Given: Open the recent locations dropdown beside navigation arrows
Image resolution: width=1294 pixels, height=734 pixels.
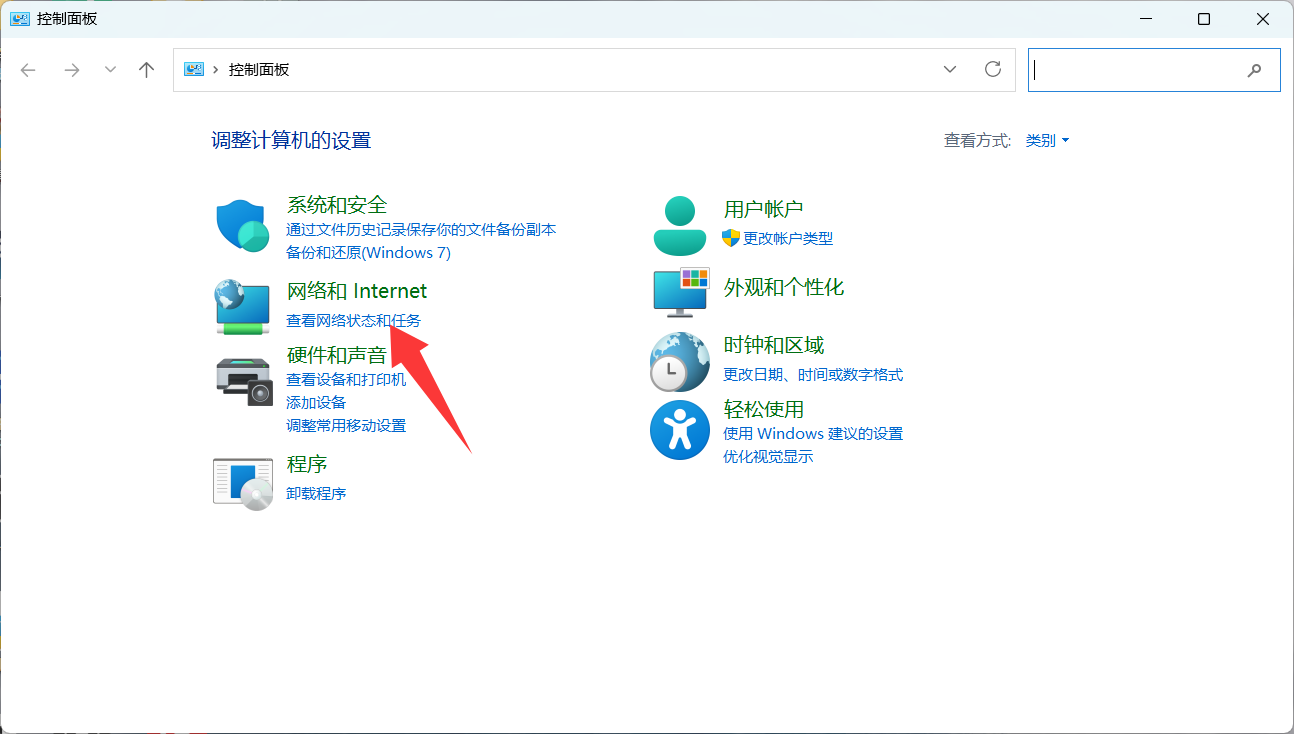Looking at the screenshot, I should tap(110, 69).
